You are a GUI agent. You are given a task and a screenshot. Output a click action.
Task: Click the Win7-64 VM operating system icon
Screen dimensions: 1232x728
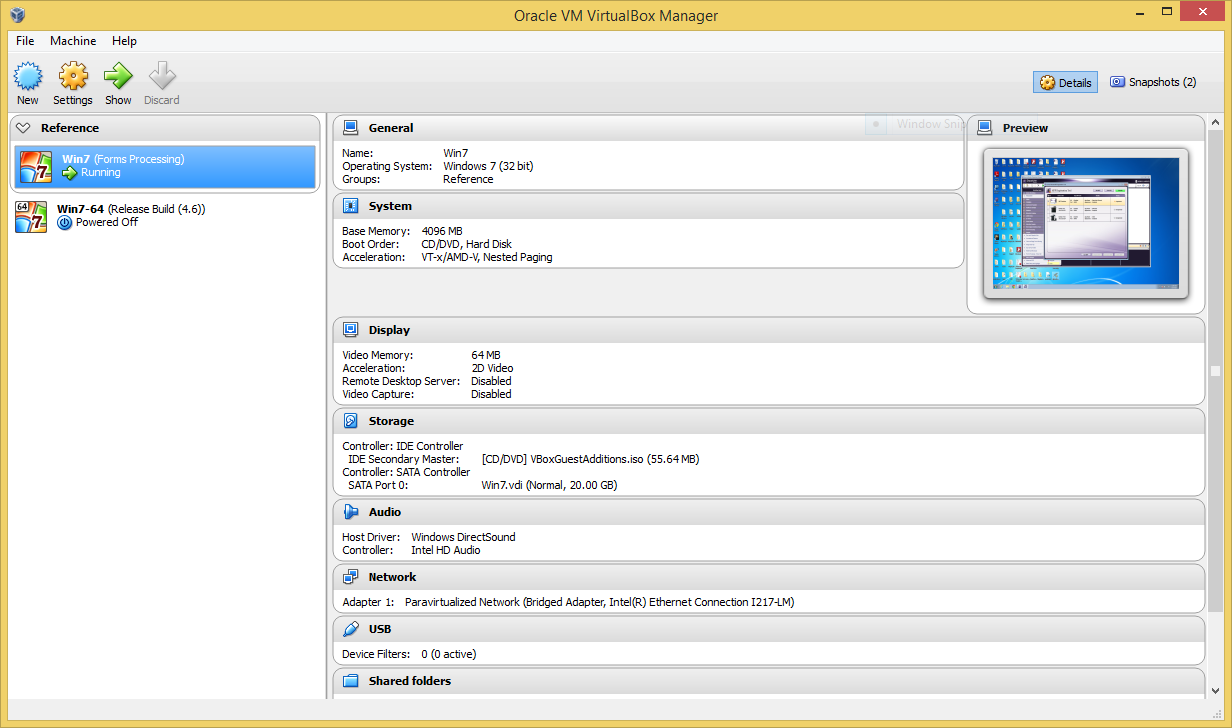pyautogui.click(x=31, y=216)
